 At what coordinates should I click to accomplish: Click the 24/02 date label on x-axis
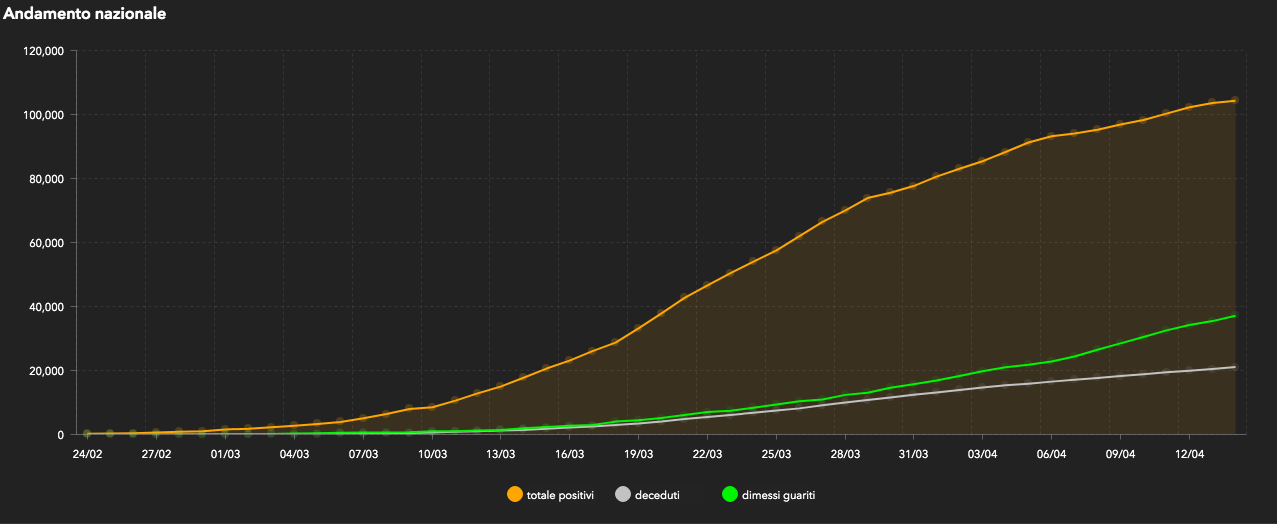point(87,453)
